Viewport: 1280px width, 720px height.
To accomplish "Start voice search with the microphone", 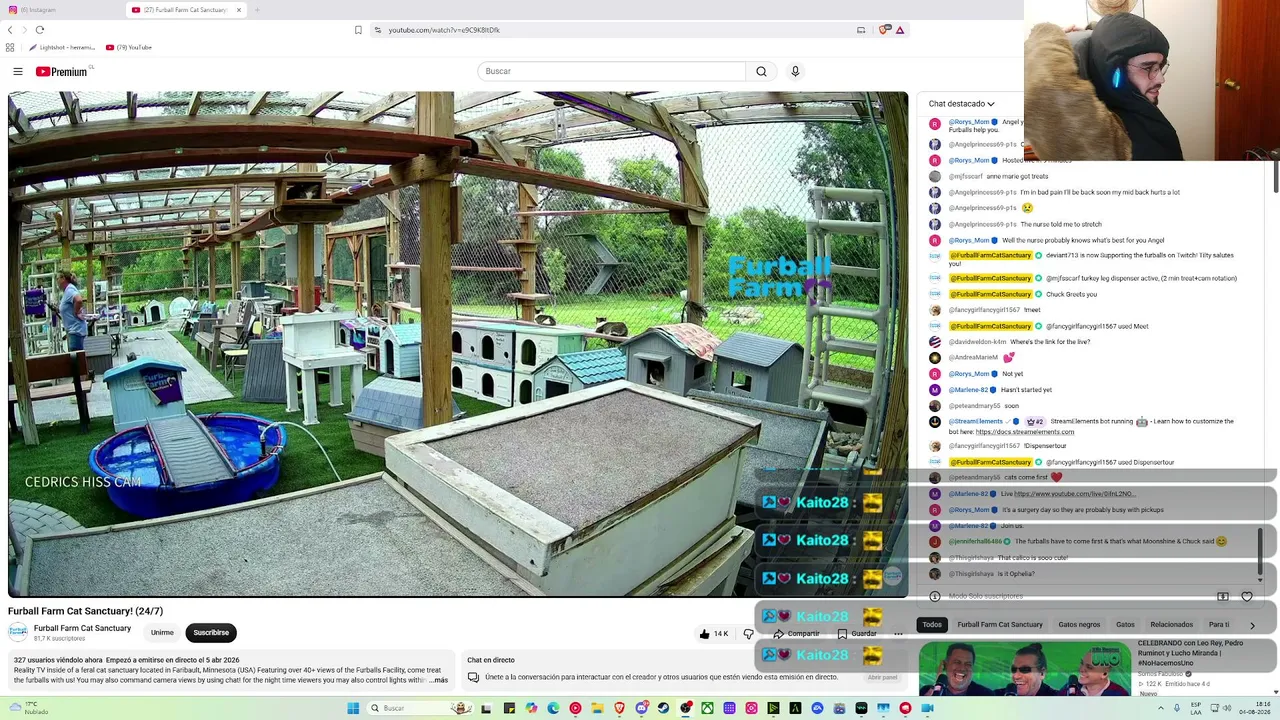I will [795, 71].
